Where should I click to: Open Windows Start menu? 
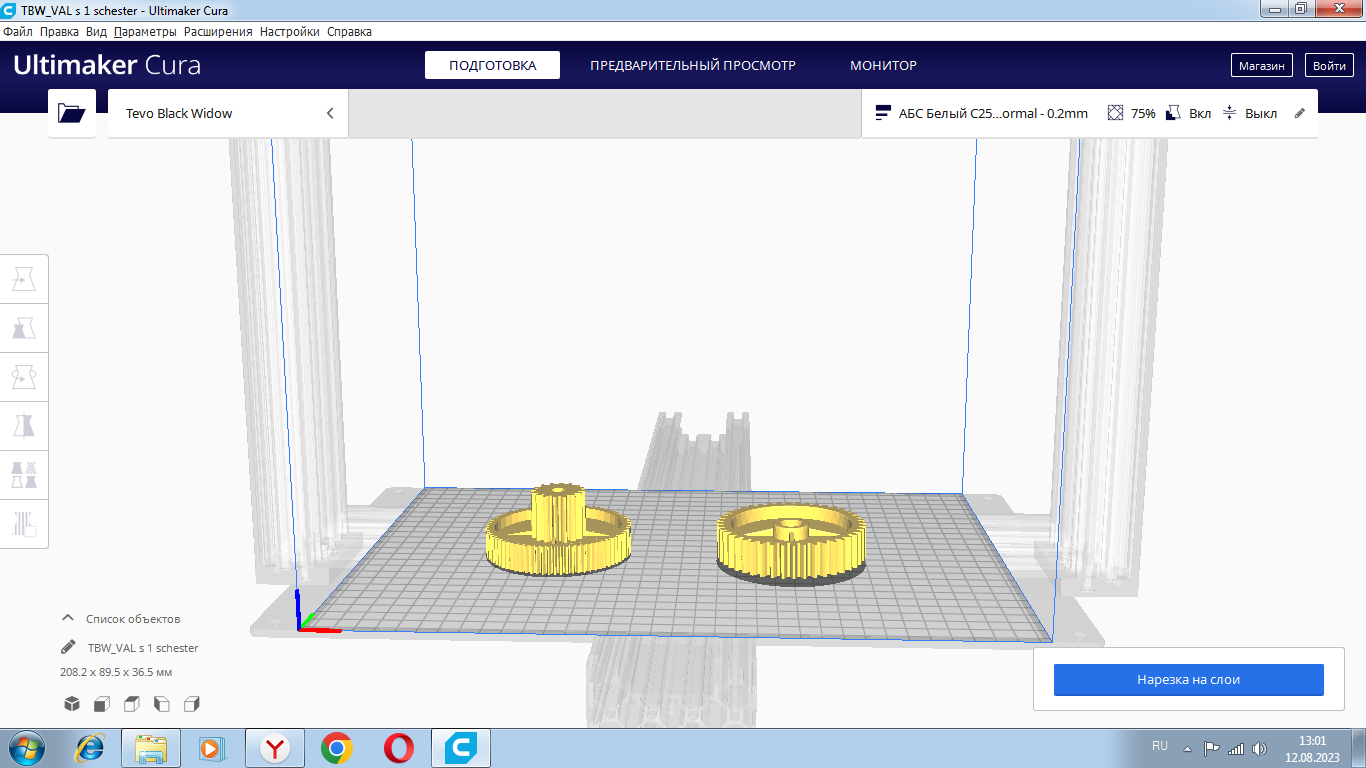(x=25, y=747)
